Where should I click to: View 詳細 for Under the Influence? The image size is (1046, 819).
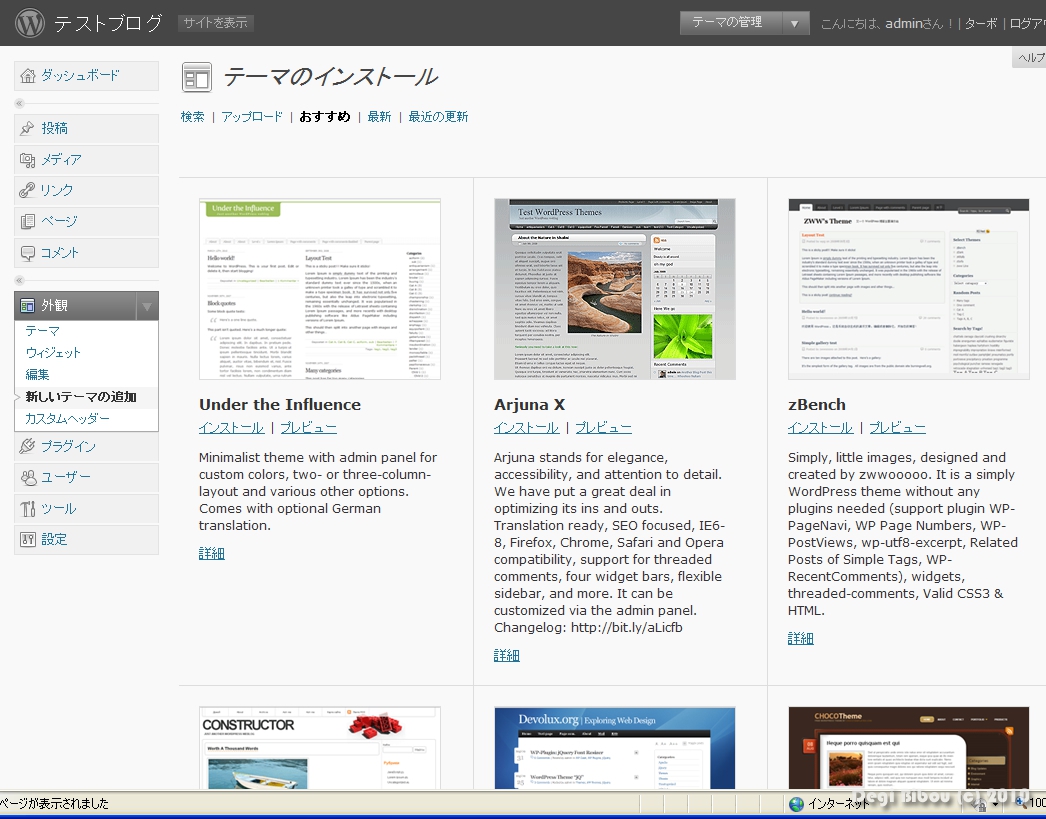(211, 554)
